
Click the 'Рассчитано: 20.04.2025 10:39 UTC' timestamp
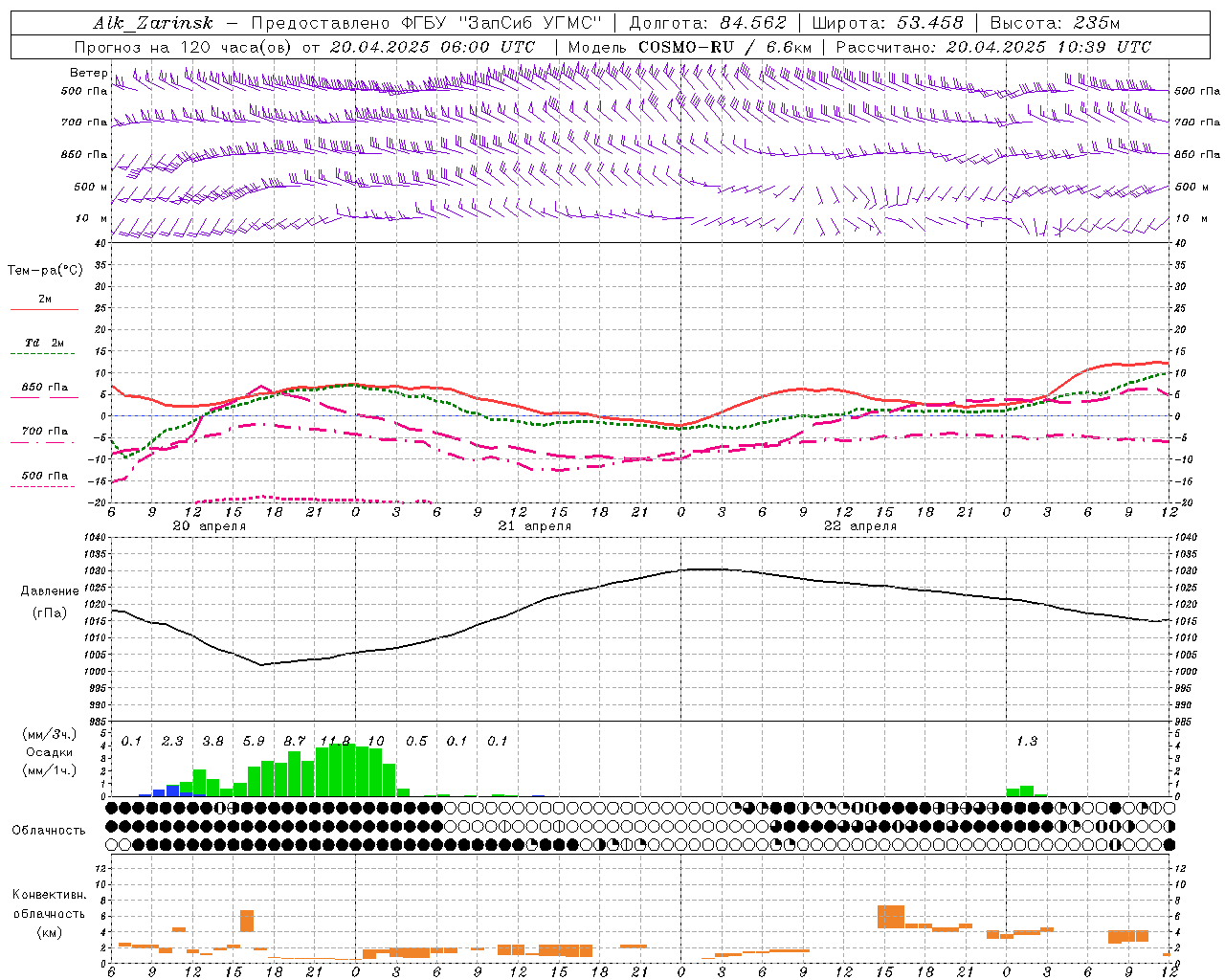click(993, 47)
